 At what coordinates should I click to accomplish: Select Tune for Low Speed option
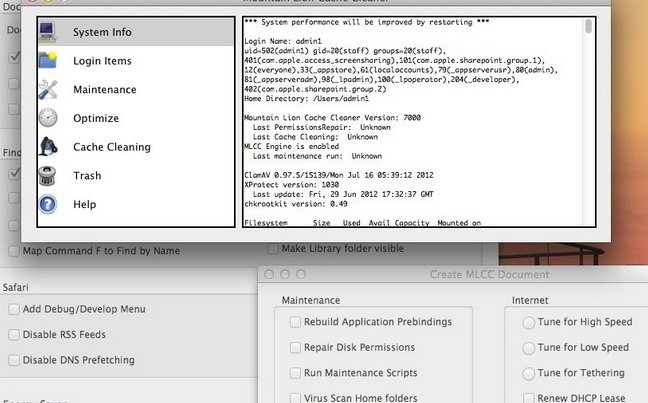(x=528, y=348)
